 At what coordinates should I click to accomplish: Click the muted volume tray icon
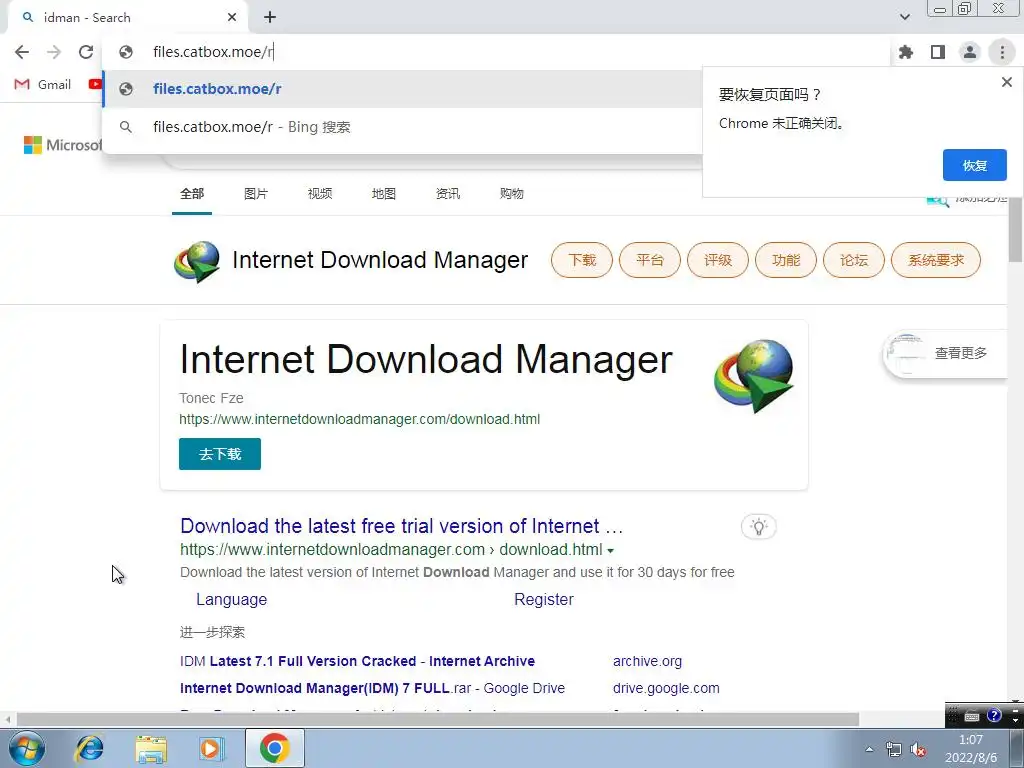coord(918,750)
